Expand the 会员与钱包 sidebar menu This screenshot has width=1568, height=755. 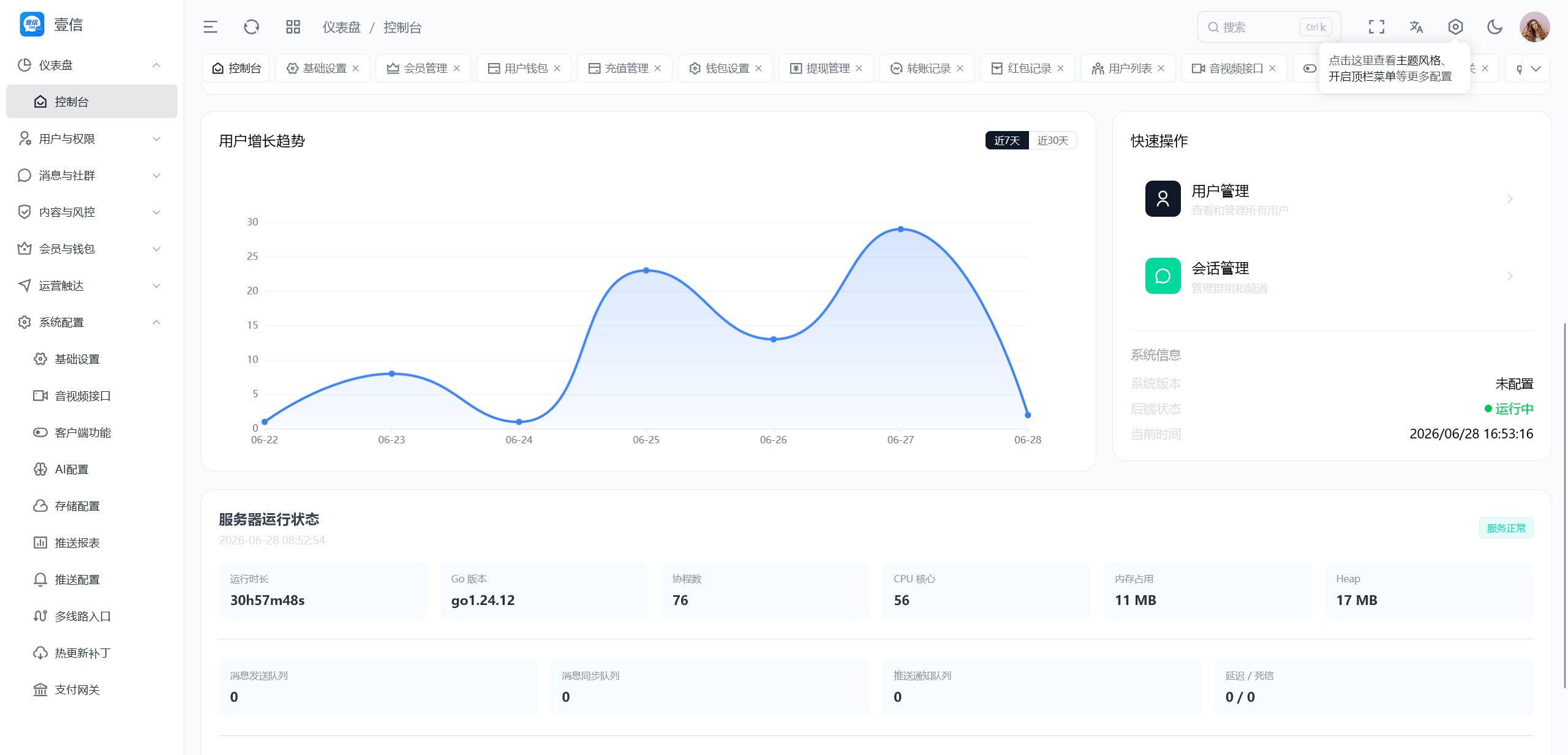click(x=91, y=249)
